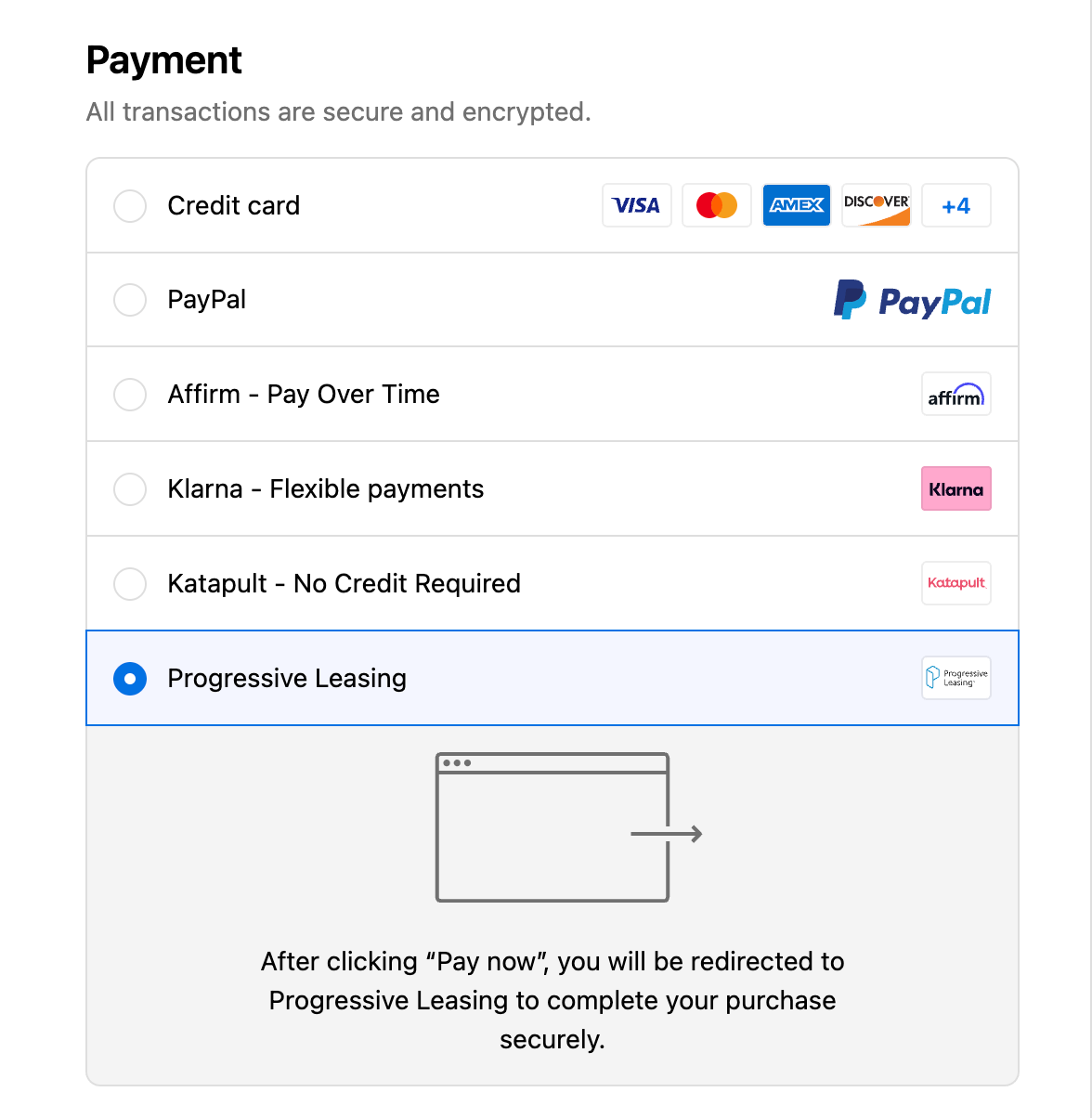Click the Katapult logo badge
The height and width of the screenshot is (1118, 1092).
pyautogui.click(x=956, y=583)
